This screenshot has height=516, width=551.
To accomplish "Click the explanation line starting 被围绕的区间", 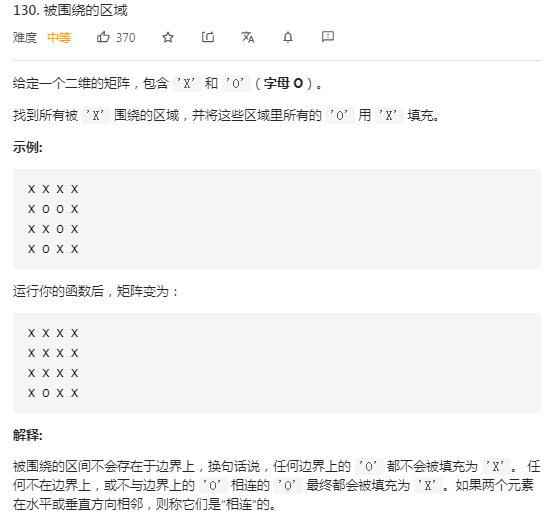I will pos(277,466).
